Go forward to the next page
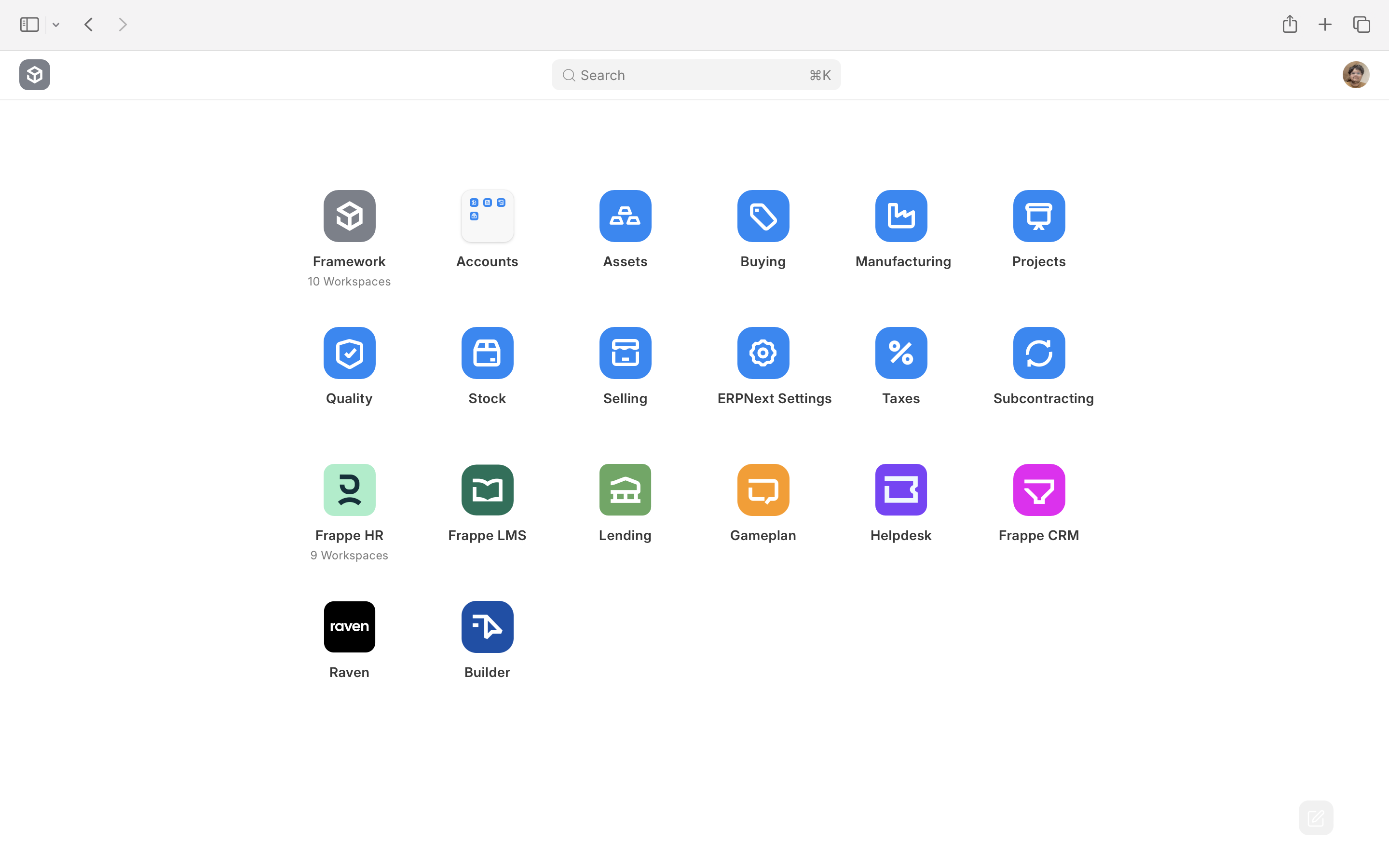The image size is (1389, 868). pos(122,25)
